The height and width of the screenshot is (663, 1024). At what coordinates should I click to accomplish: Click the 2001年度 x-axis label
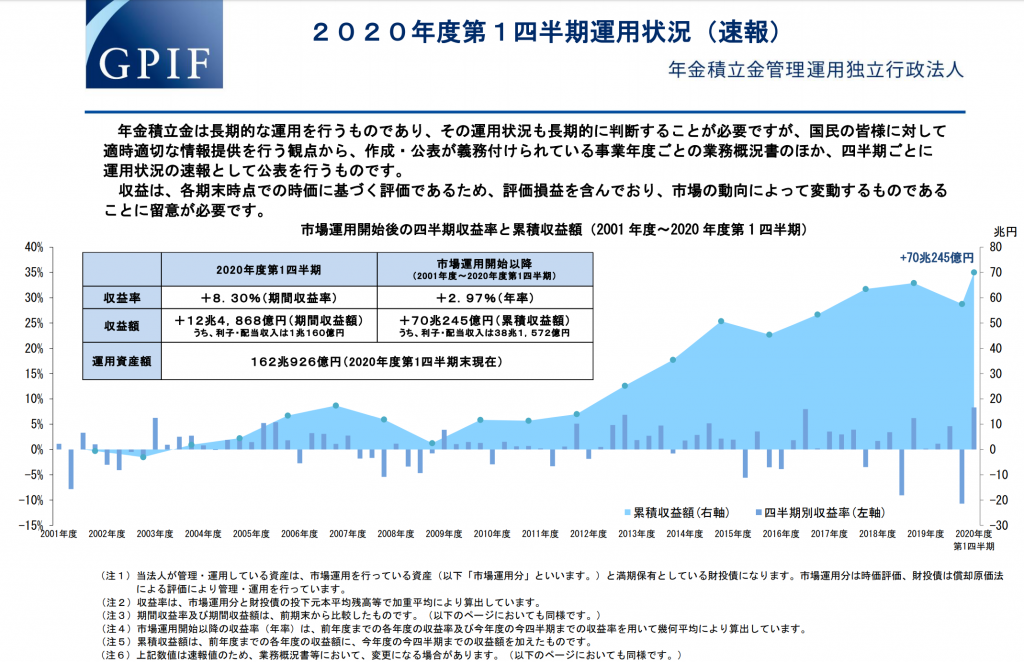click(x=59, y=534)
